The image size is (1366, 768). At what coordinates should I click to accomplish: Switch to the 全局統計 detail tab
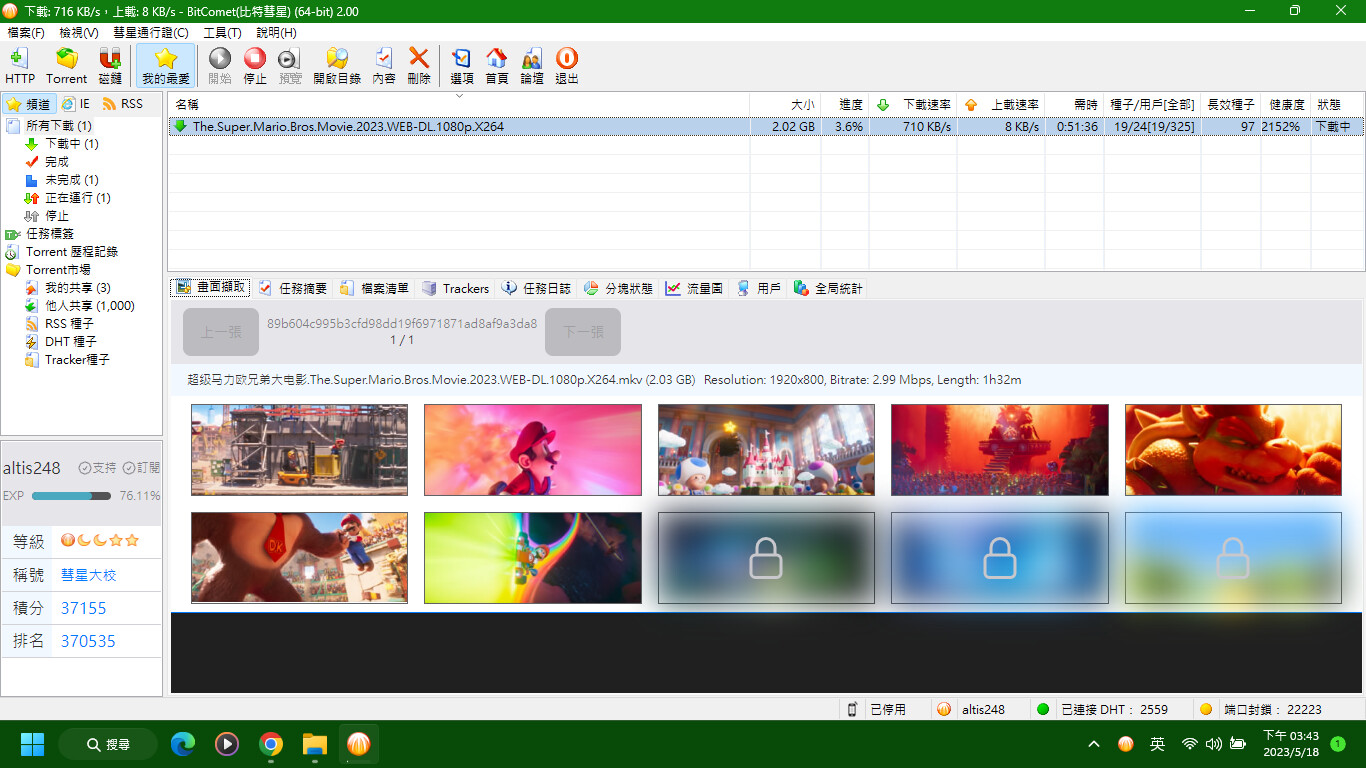[828, 288]
